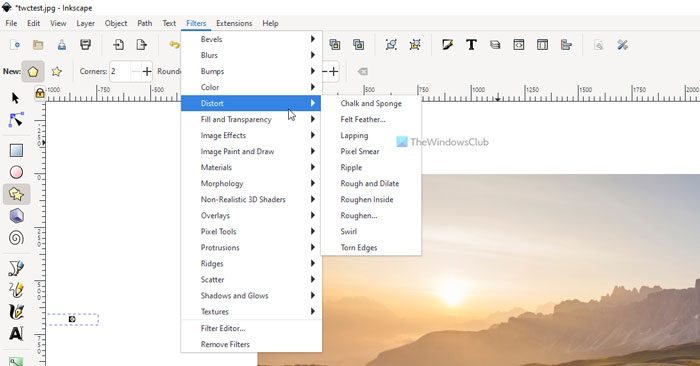The image size is (700, 366).
Task: Open the Fill and Stroke dialog icon
Action: coord(447,45)
